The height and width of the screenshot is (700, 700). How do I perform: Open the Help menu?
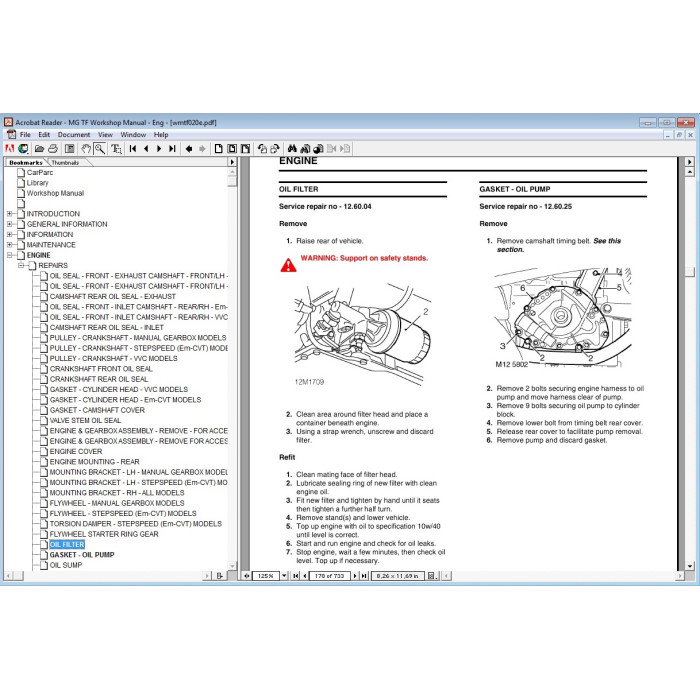pos(161,135)
